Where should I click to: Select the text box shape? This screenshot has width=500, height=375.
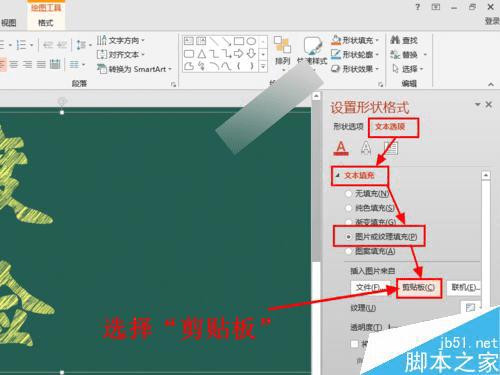coord(189,41)
